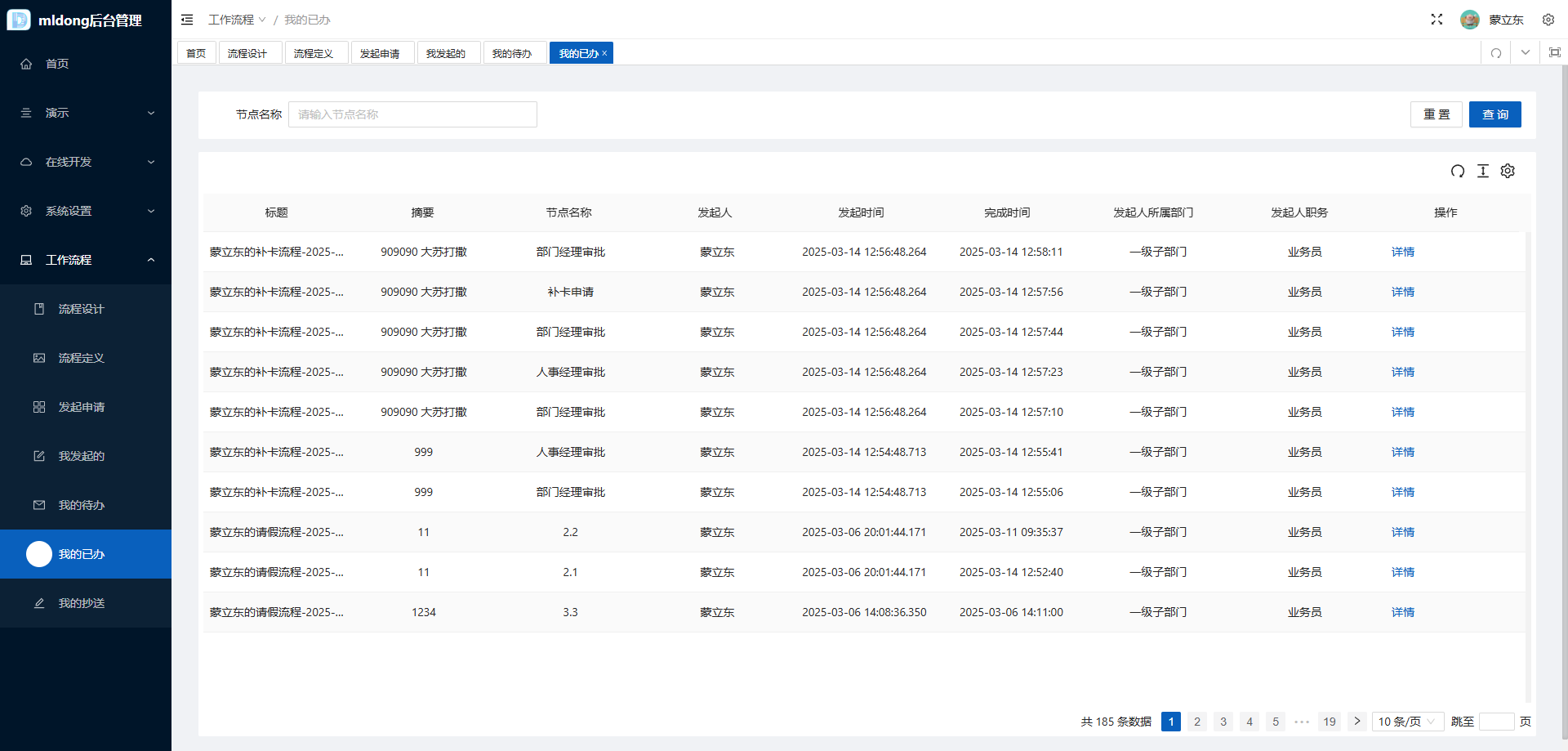
Task: Open table column settings gear icon
Action: pos(1508,171)
